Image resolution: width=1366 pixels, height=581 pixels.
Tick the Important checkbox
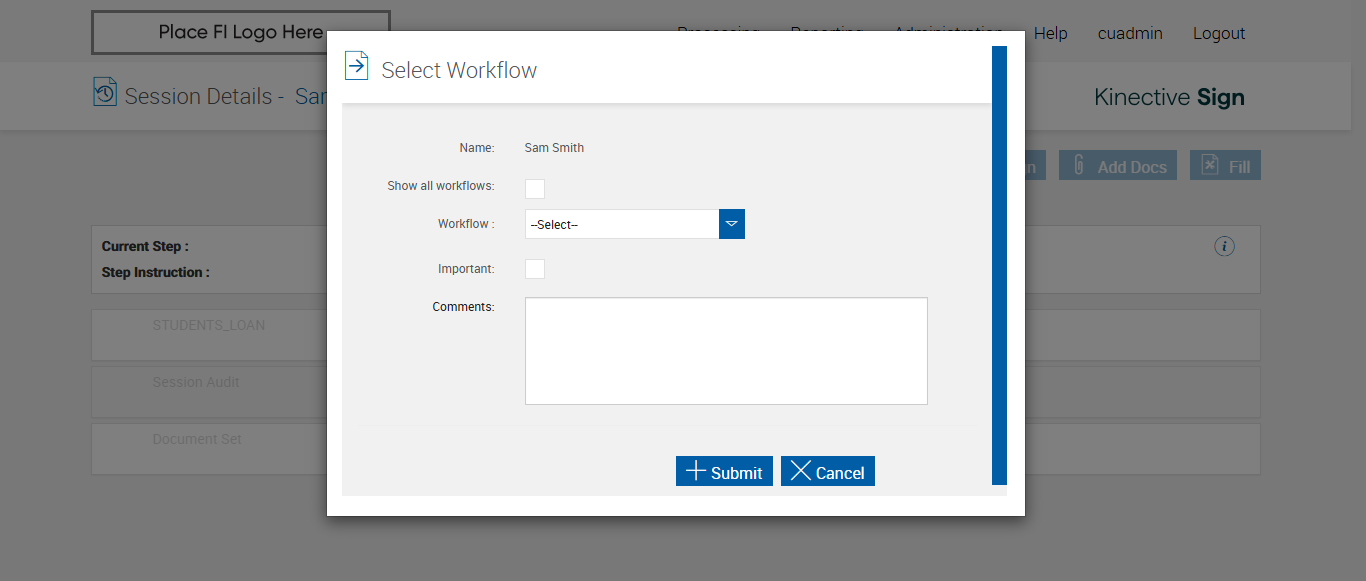click(x=535, y=269)
